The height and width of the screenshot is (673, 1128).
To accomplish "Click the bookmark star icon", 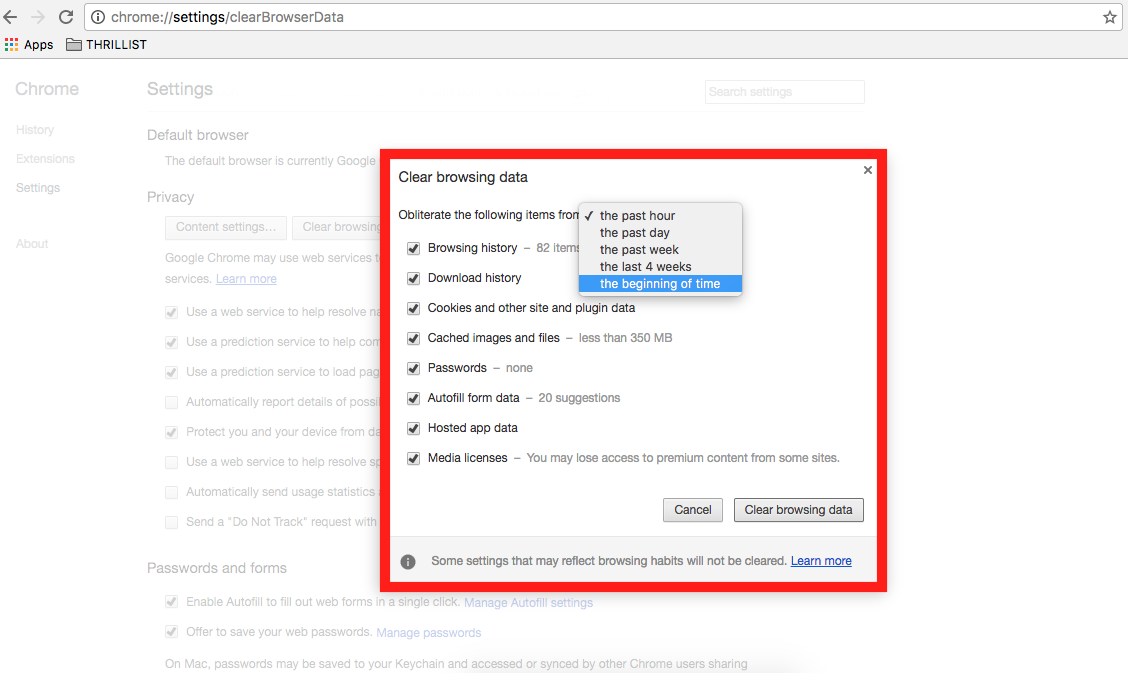I will coord(1111,16).
